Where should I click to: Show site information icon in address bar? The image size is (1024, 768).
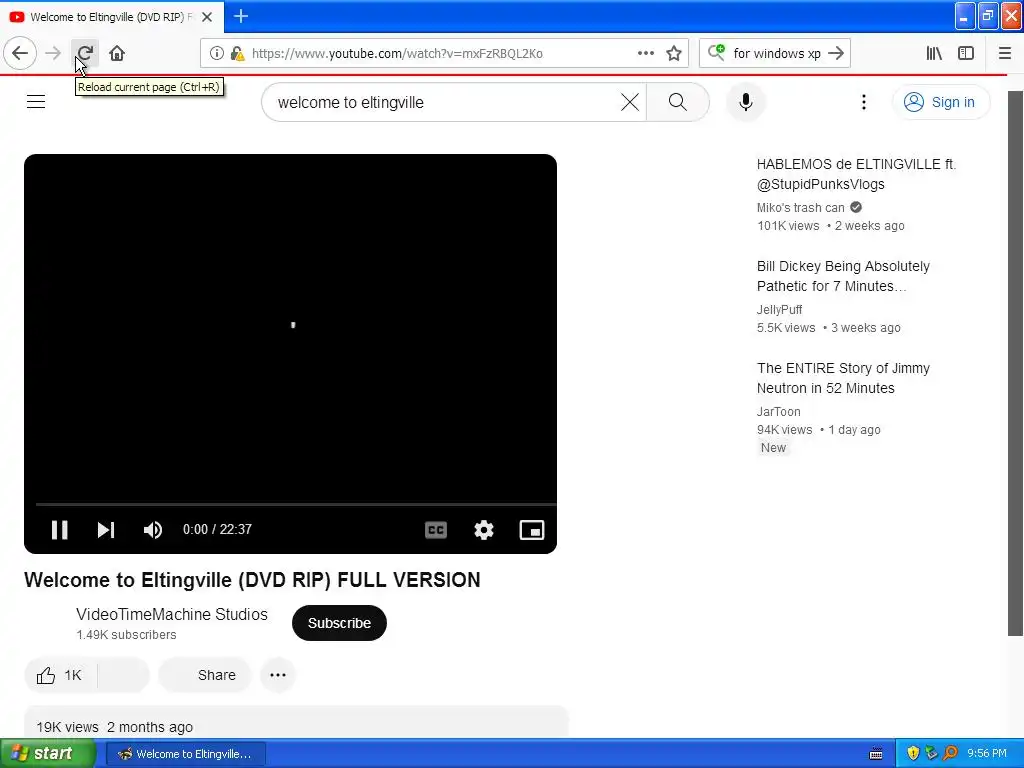coord(216,54)
